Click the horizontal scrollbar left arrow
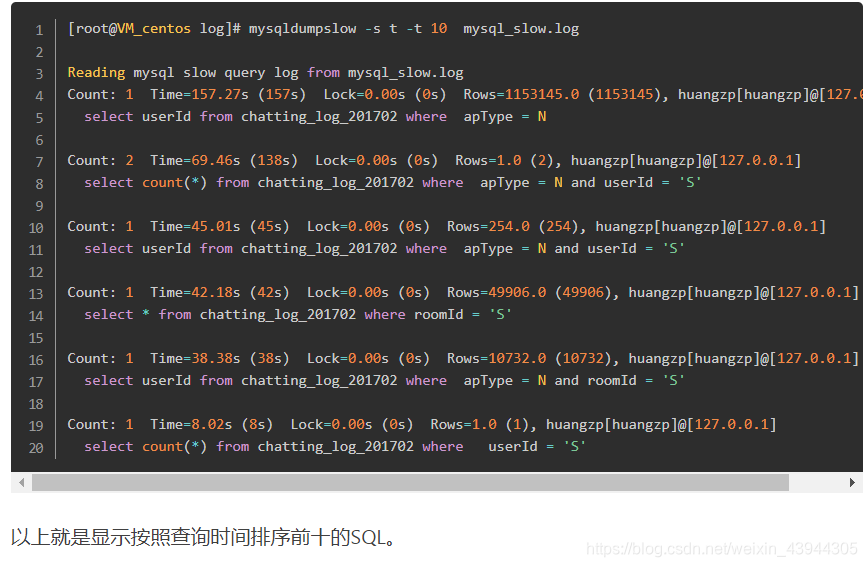Image resolution: width=867 pixels, height=567 pixels. coord(21,482)
